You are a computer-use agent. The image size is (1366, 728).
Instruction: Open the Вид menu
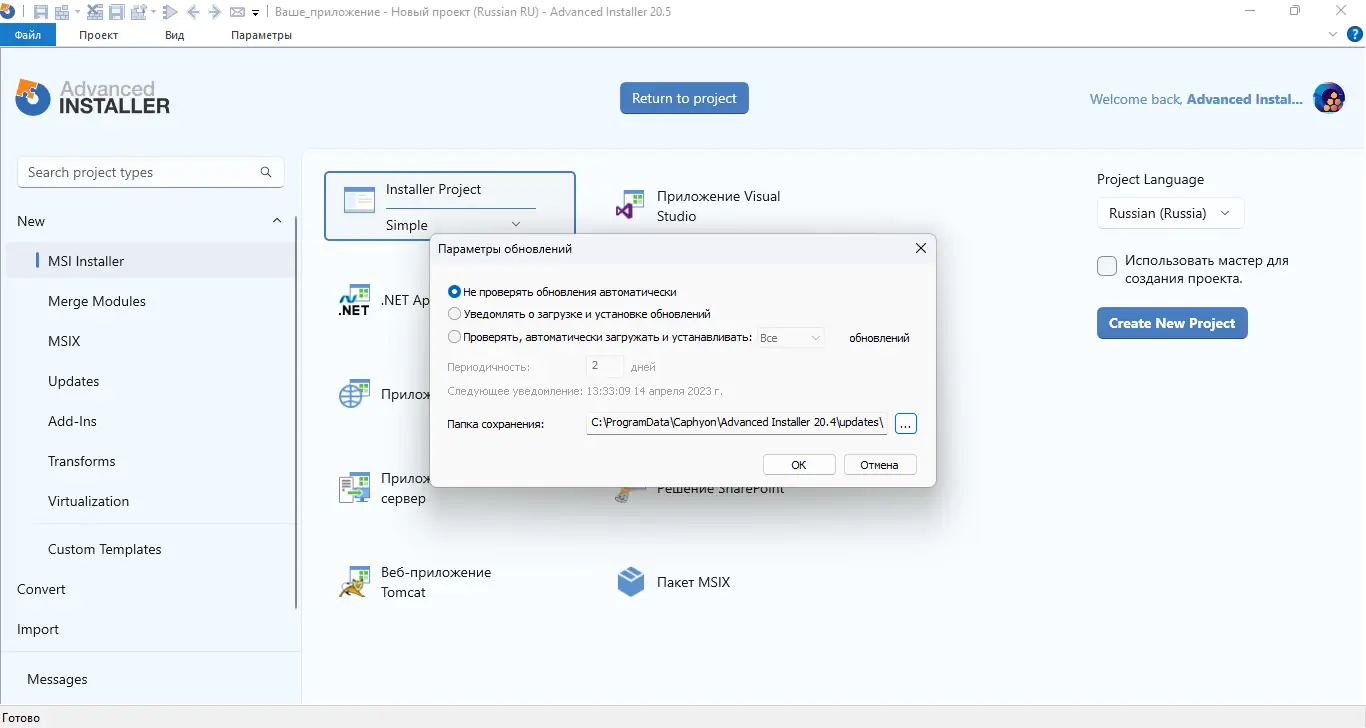[174, 34]
